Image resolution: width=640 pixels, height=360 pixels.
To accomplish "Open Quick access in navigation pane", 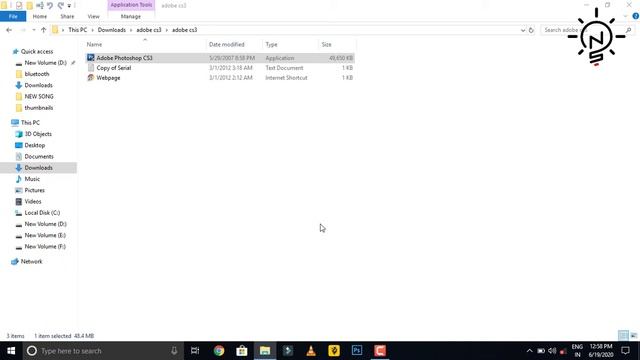I will [37, 51].
